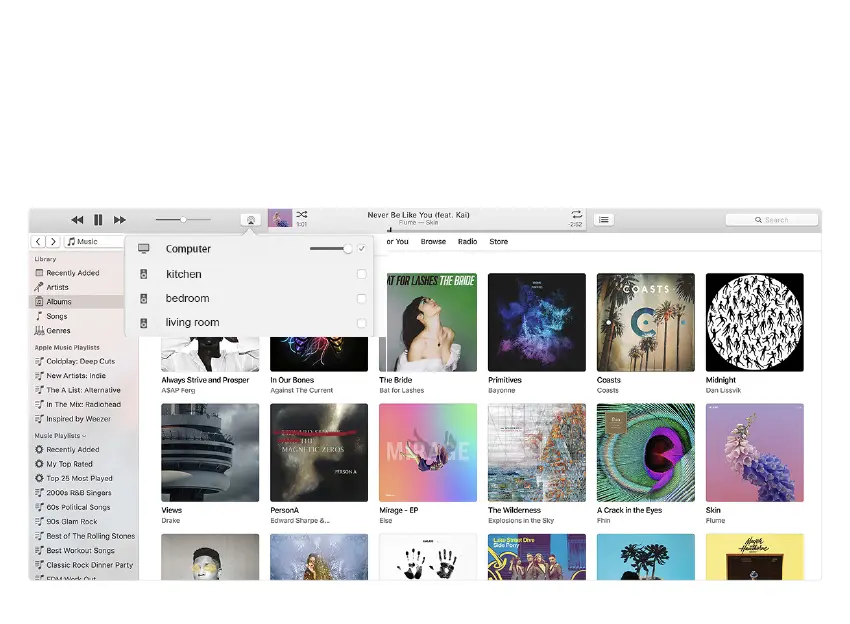Toggle shuffle playback

pos(302,215)
